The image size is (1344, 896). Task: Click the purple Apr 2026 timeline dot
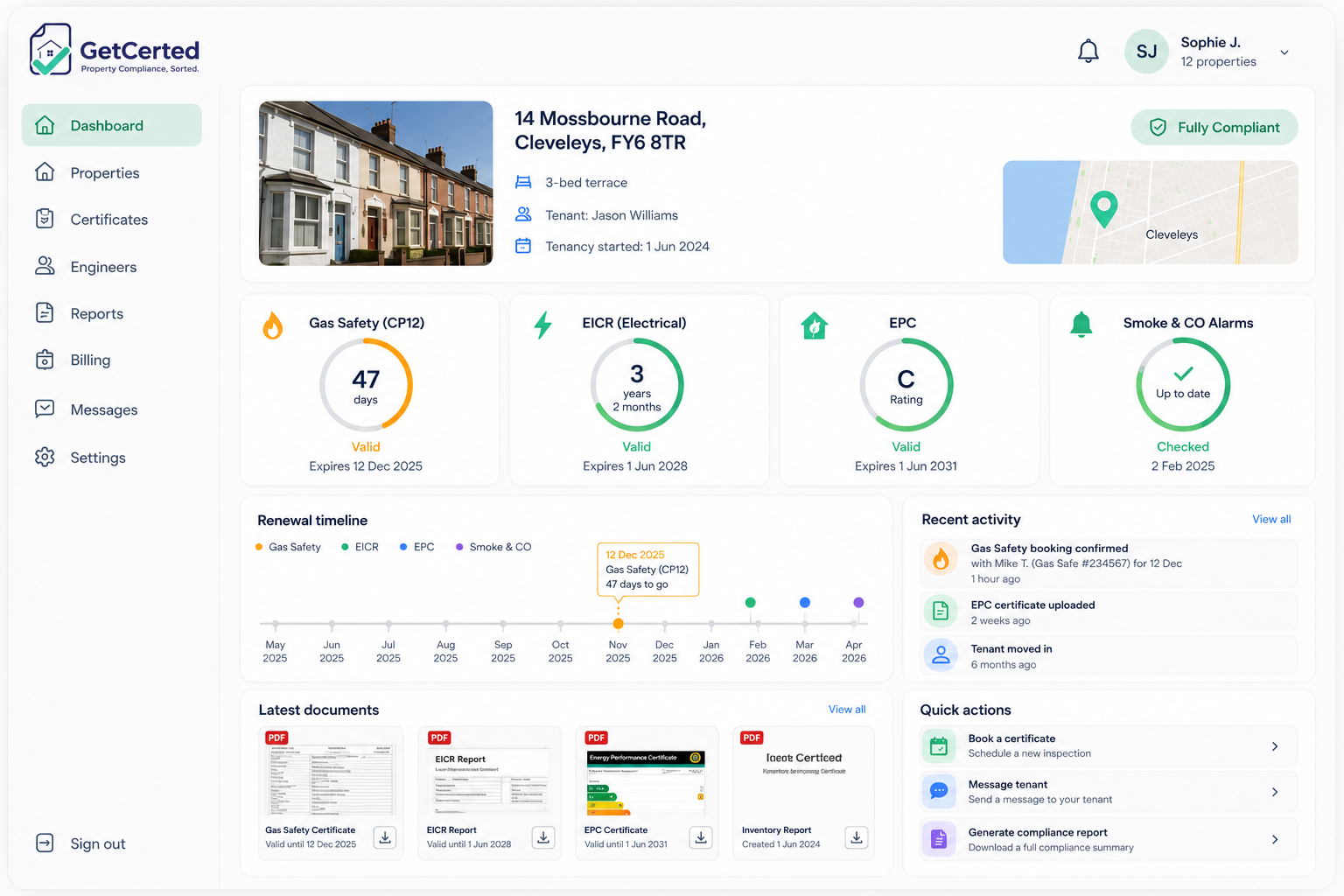coord(858,602)
